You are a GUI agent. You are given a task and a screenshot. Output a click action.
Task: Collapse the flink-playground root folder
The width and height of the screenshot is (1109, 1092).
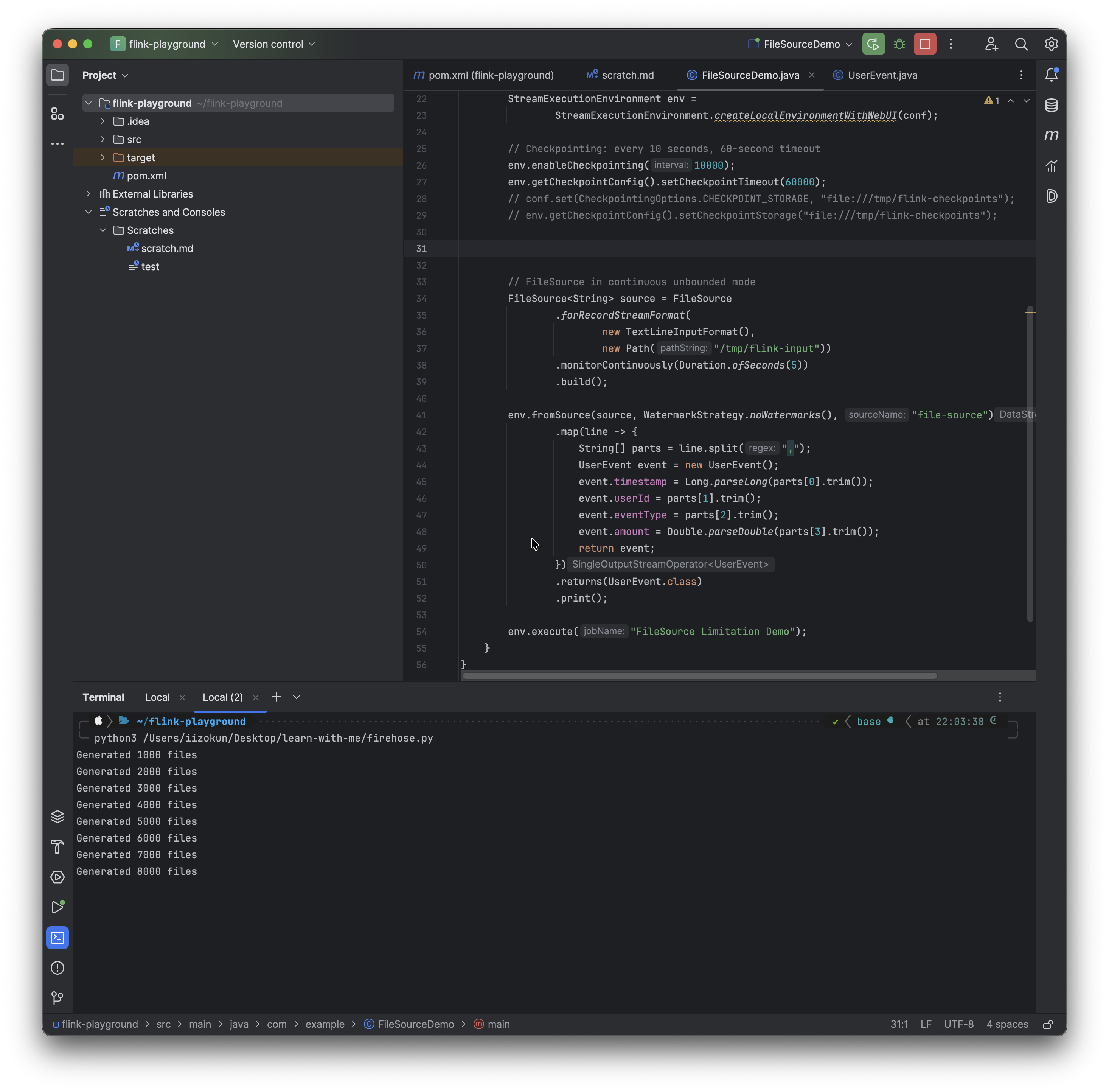(88, 103)
